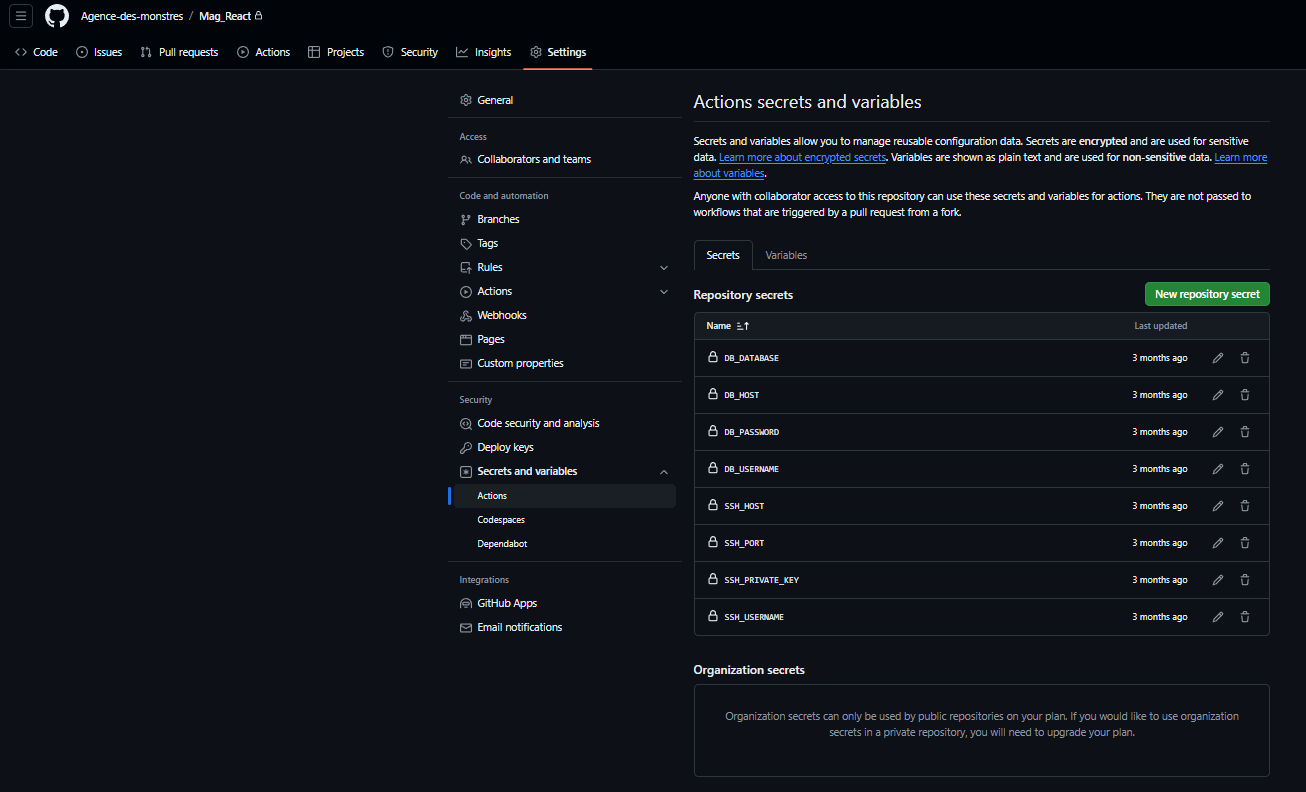Open the Pull requests tab
Viewport: 1306px width, 792px height.
179,52
